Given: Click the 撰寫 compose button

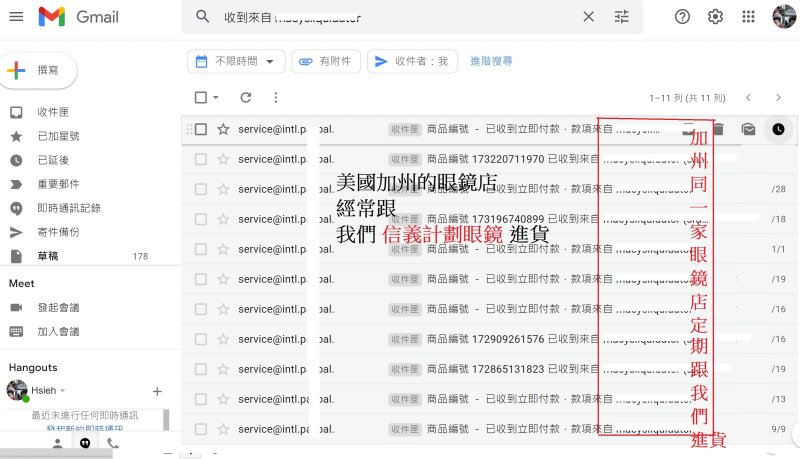Looking at the screenshot, I should pos(40,70).
